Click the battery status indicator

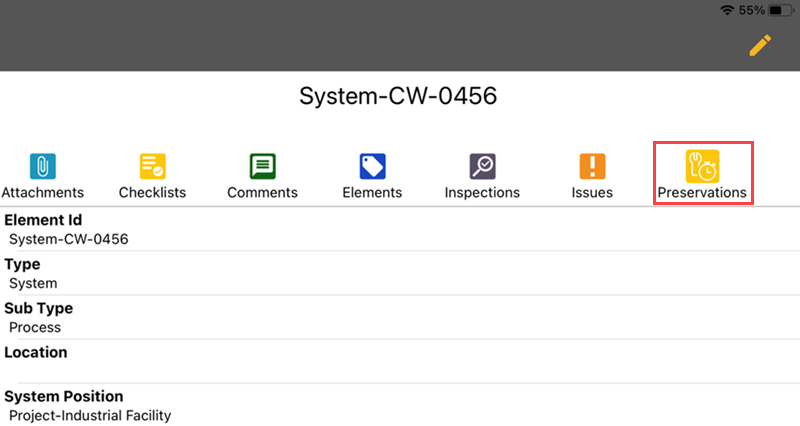point(781,10)
